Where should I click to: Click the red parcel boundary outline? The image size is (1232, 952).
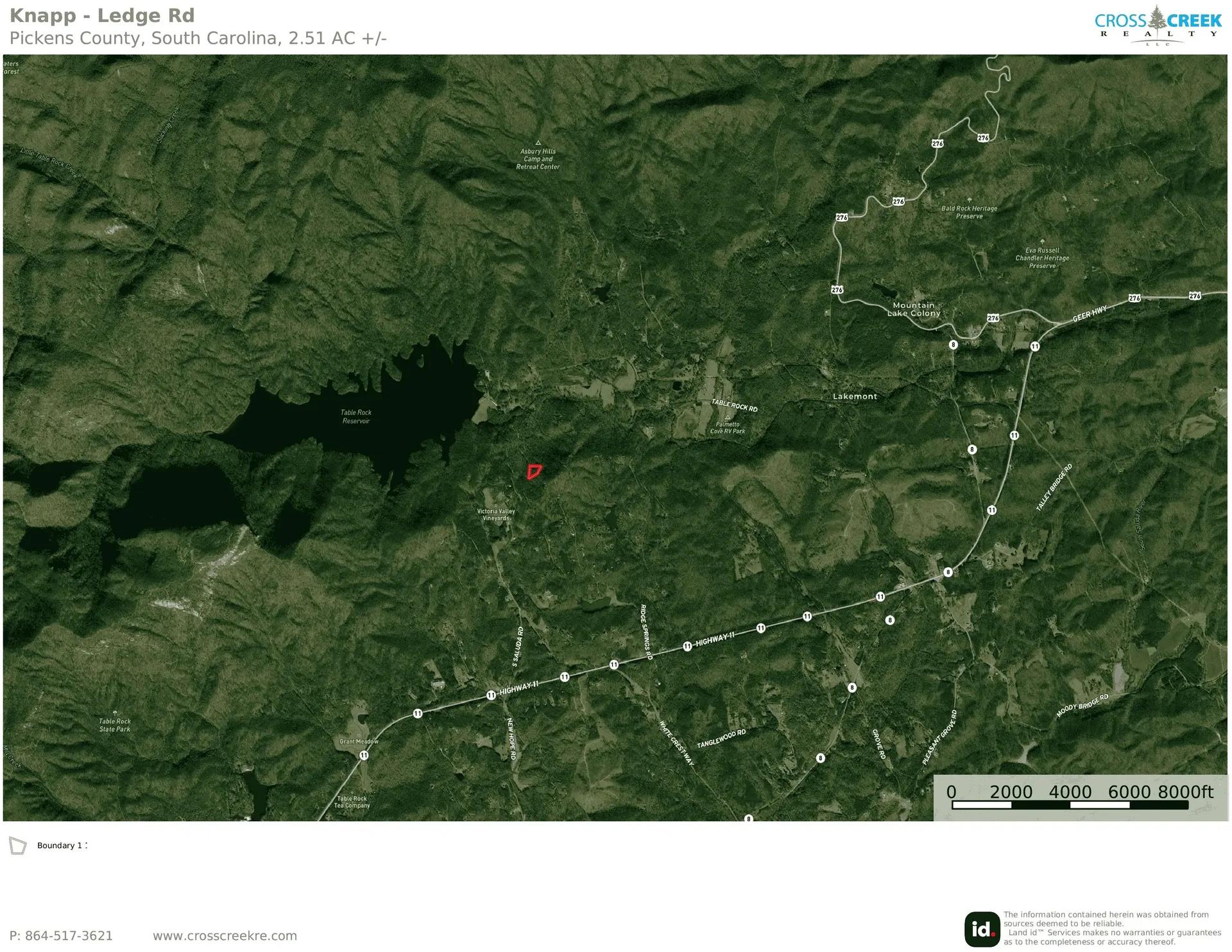tap(534, 472)
